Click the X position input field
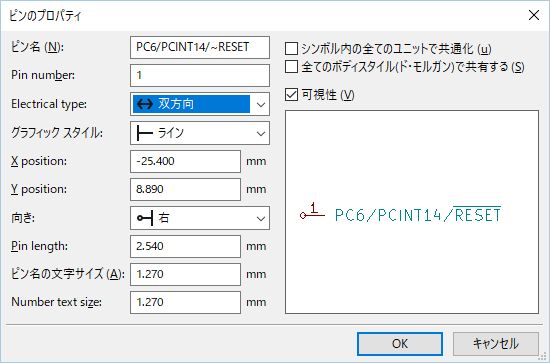Viewport: 550px width, 363px height. click(185, 161)
